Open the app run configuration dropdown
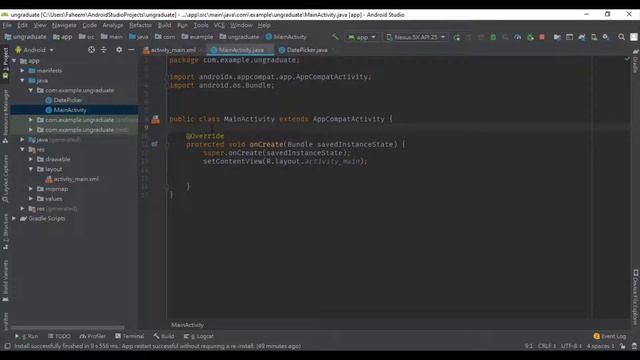 362,37
